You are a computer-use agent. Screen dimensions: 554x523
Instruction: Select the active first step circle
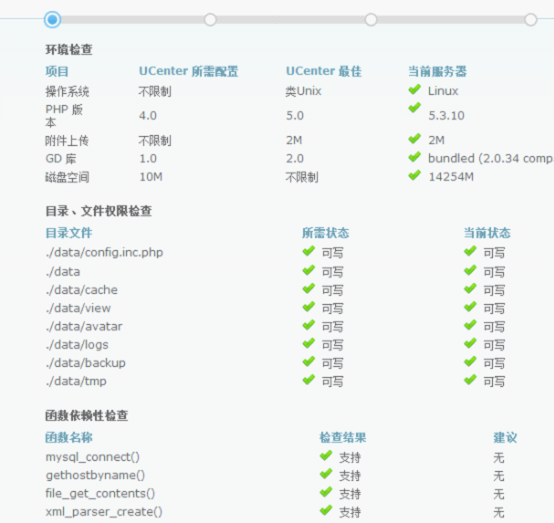pyautogui.click(x=52, y=19)
